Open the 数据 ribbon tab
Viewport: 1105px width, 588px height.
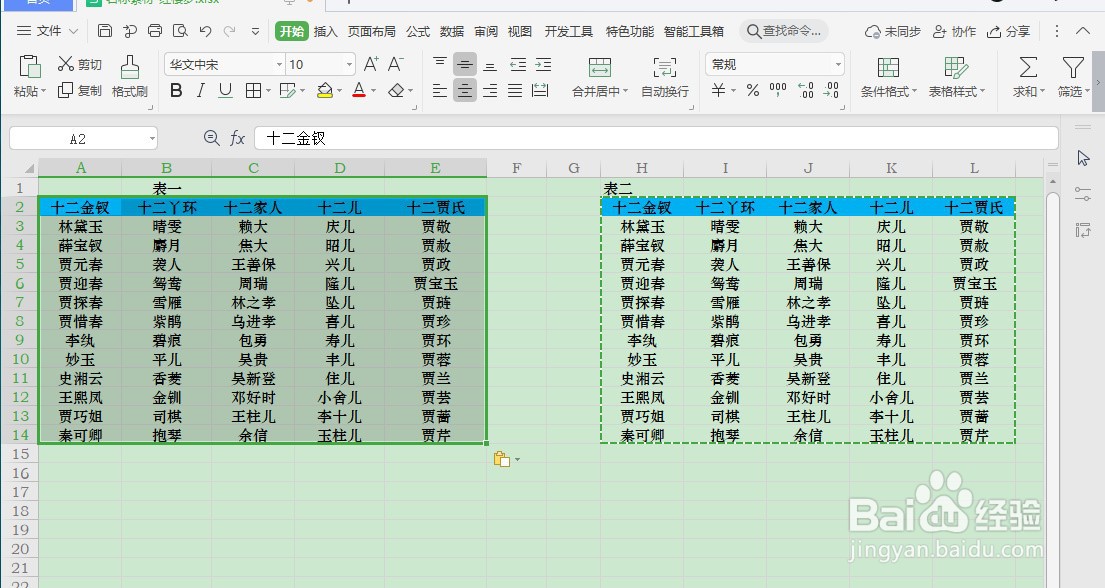point(452,31)
